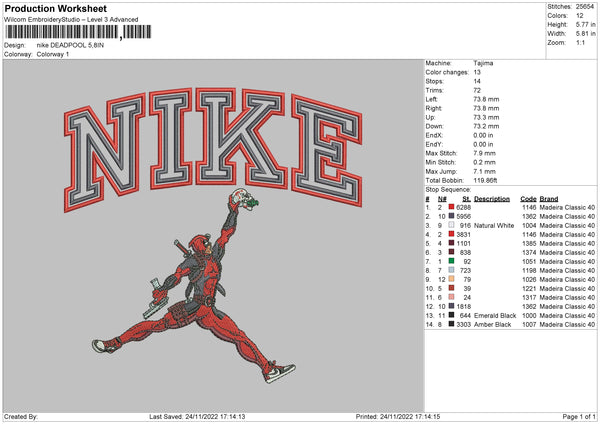
Task: Click the 'Stop Sequence:' heading
Action: point(448,190)
